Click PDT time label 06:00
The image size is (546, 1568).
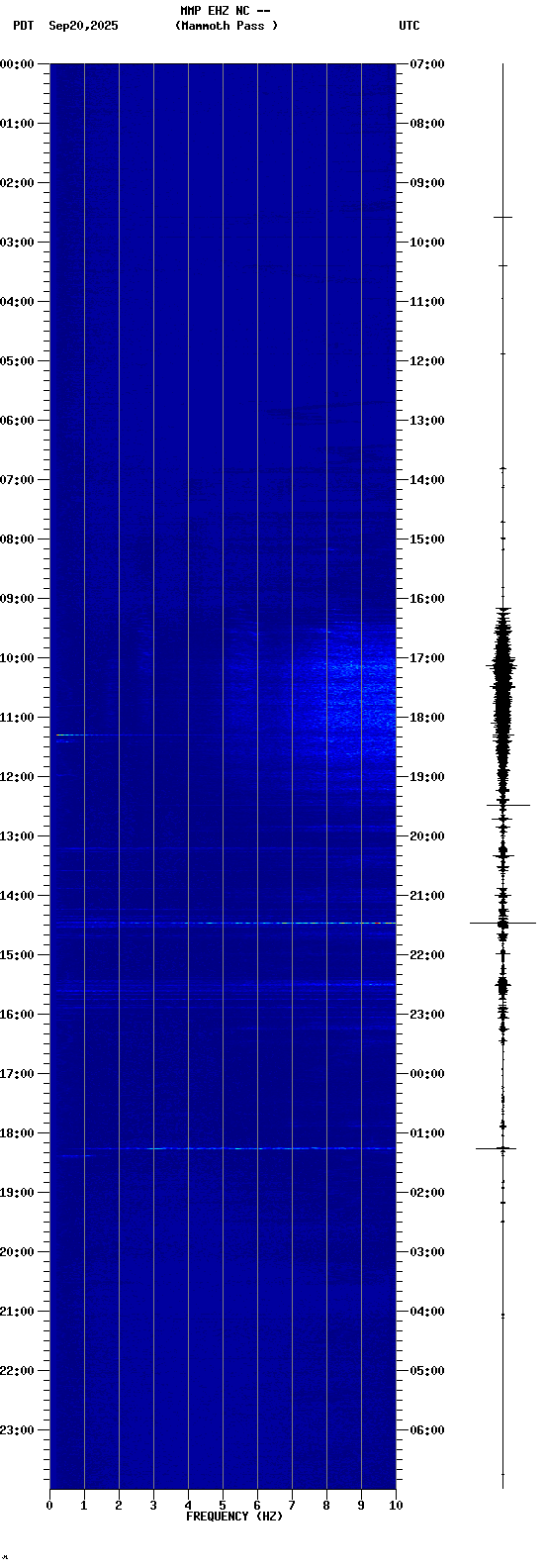(18, 421)
